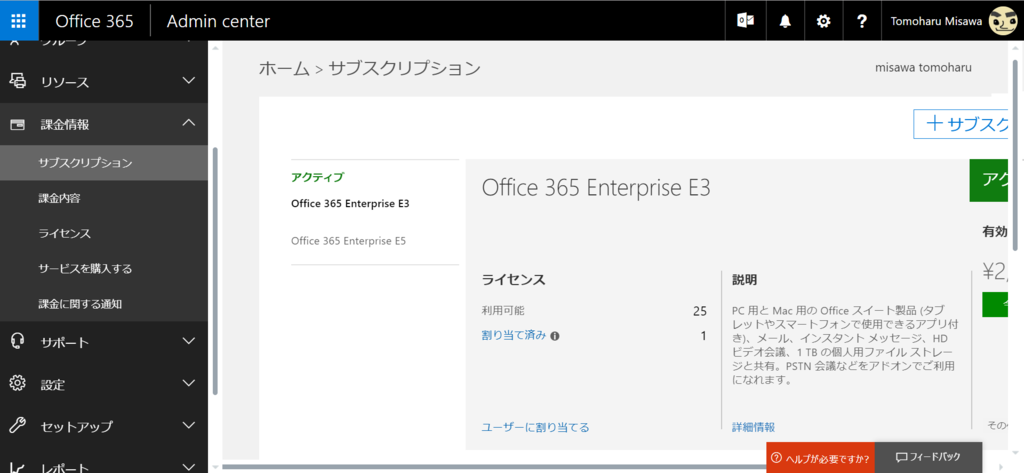Click the セットアップ wrench icon
The height and width of the screenshot is (473, 1024).
coord(18,426)
